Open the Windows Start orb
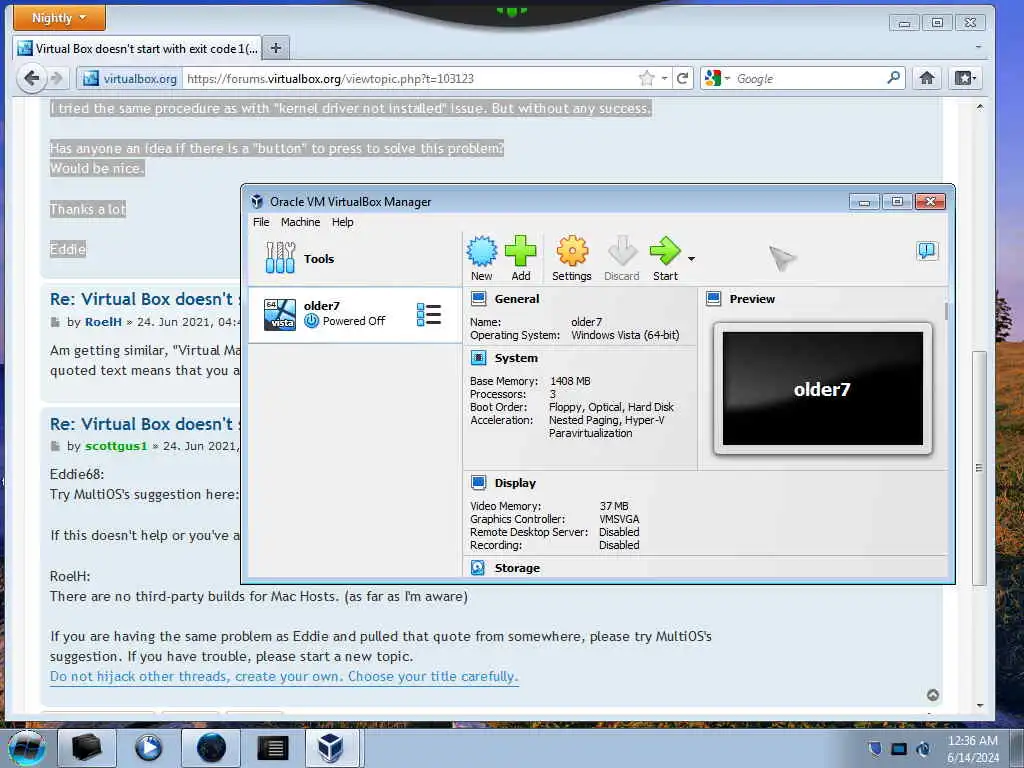Viewport: 1024px width, 768px height. pyautogui.click(x=27, y=747)
